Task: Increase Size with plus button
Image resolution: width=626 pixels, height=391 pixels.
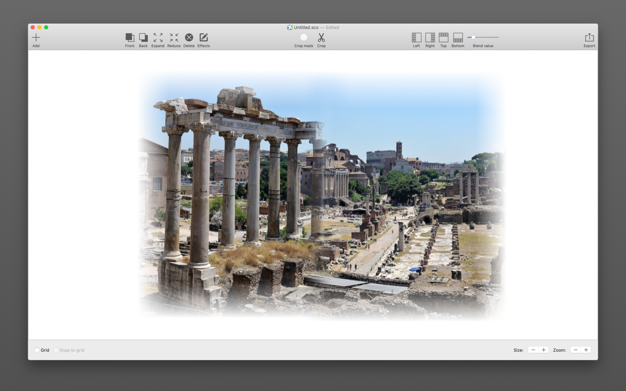Action: tap(543, 350)
